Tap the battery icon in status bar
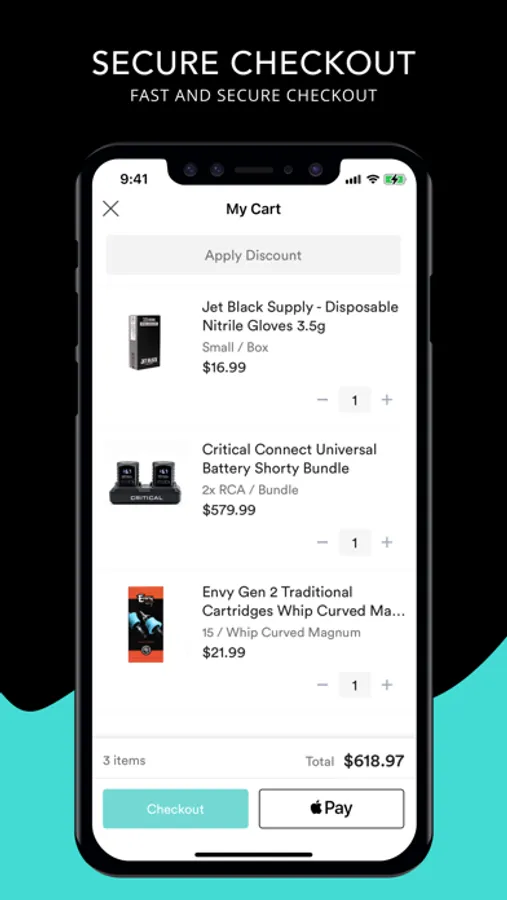This screenshot has width=507, height=900. (394, 180)
